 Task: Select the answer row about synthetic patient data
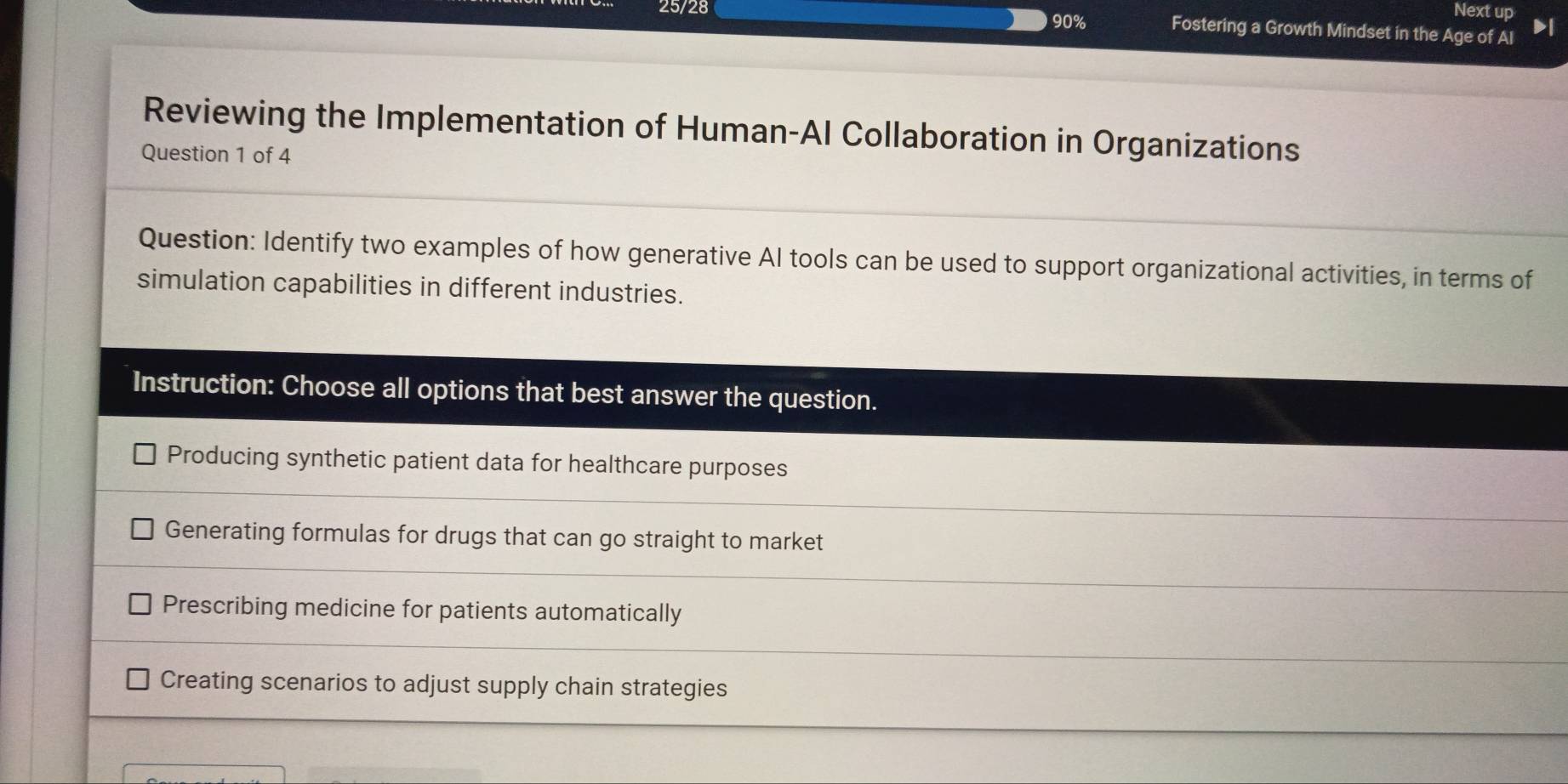pyautogui.click(x=475, y=463)
